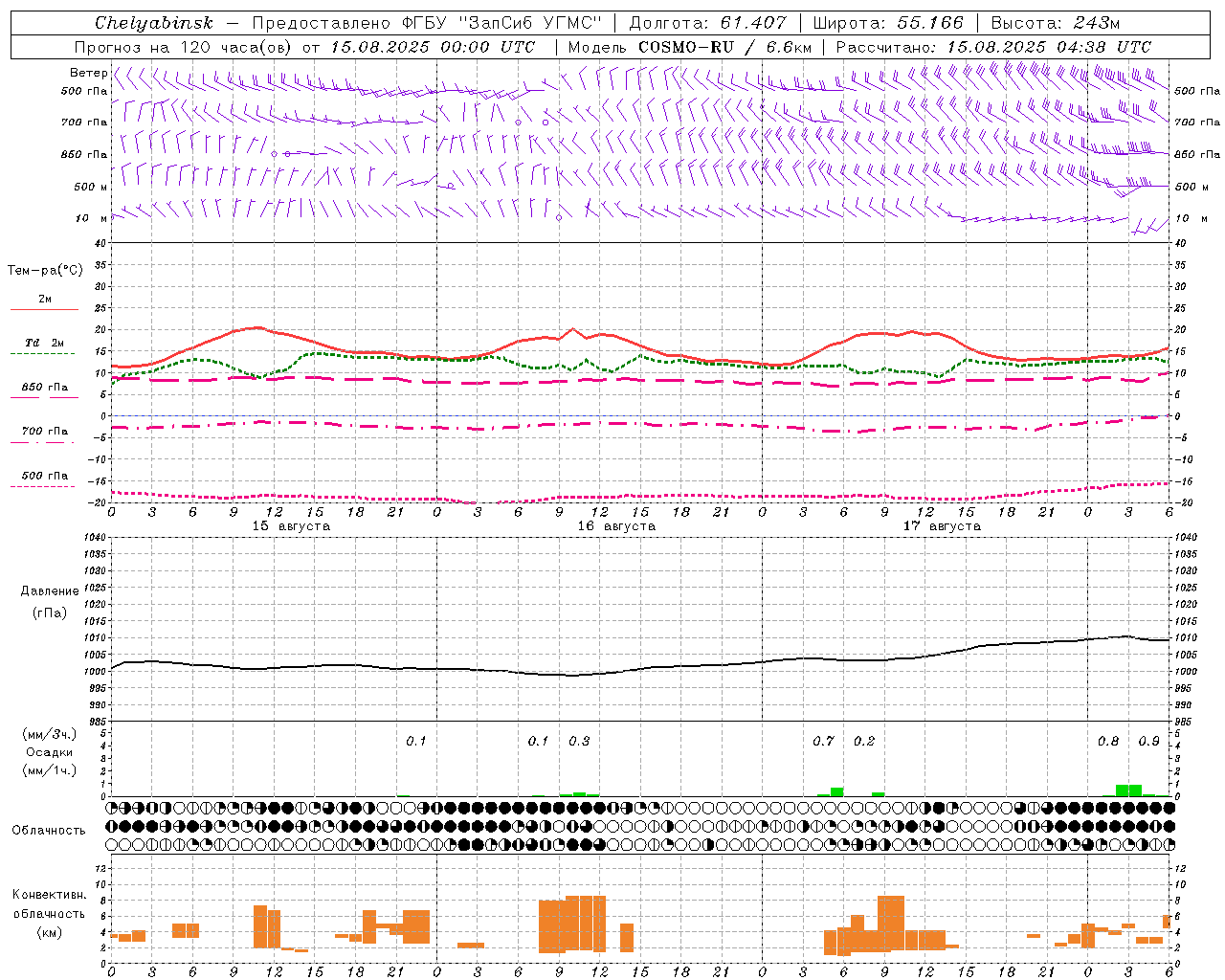Click the latitude value Широта: 55.166
1225x980 pixels.
887,23
